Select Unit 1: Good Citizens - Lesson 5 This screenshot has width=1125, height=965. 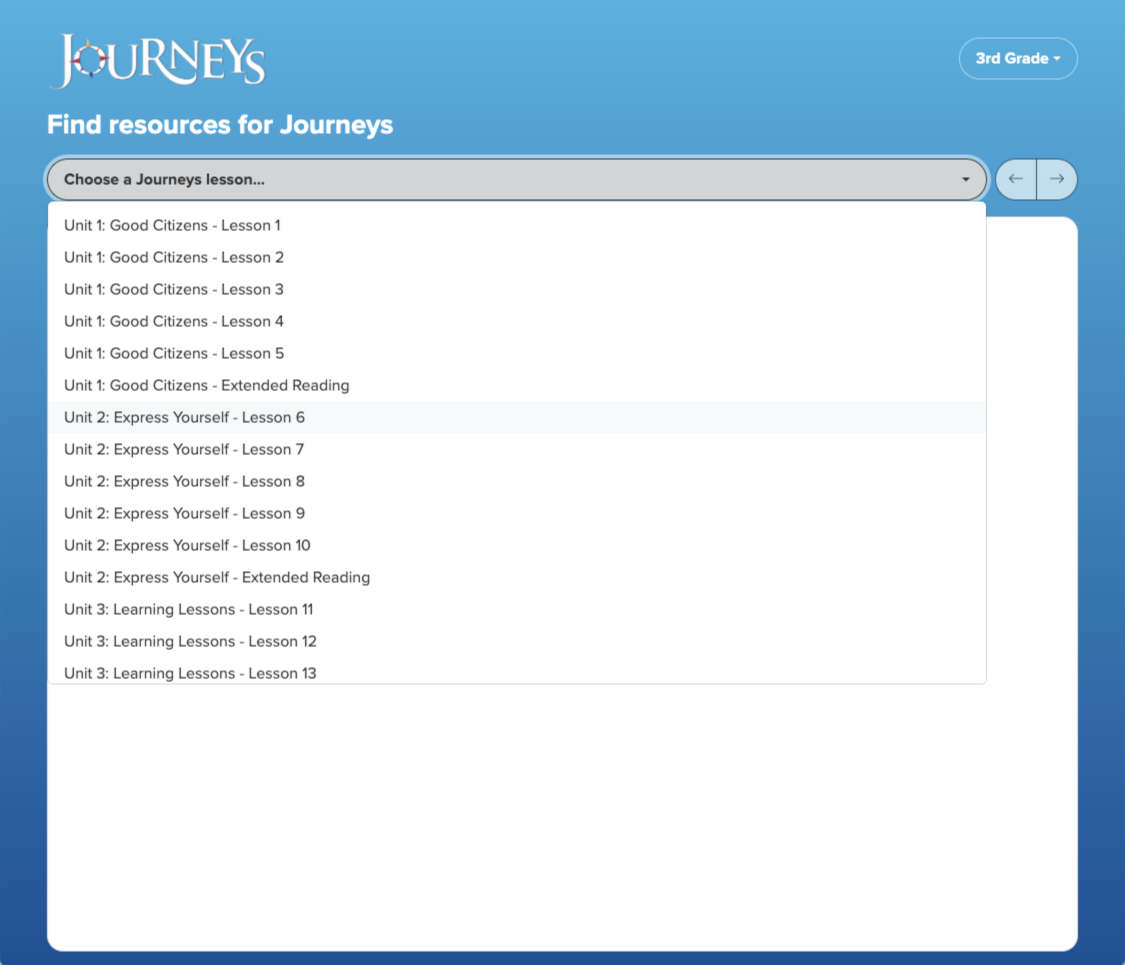(517, 354)
